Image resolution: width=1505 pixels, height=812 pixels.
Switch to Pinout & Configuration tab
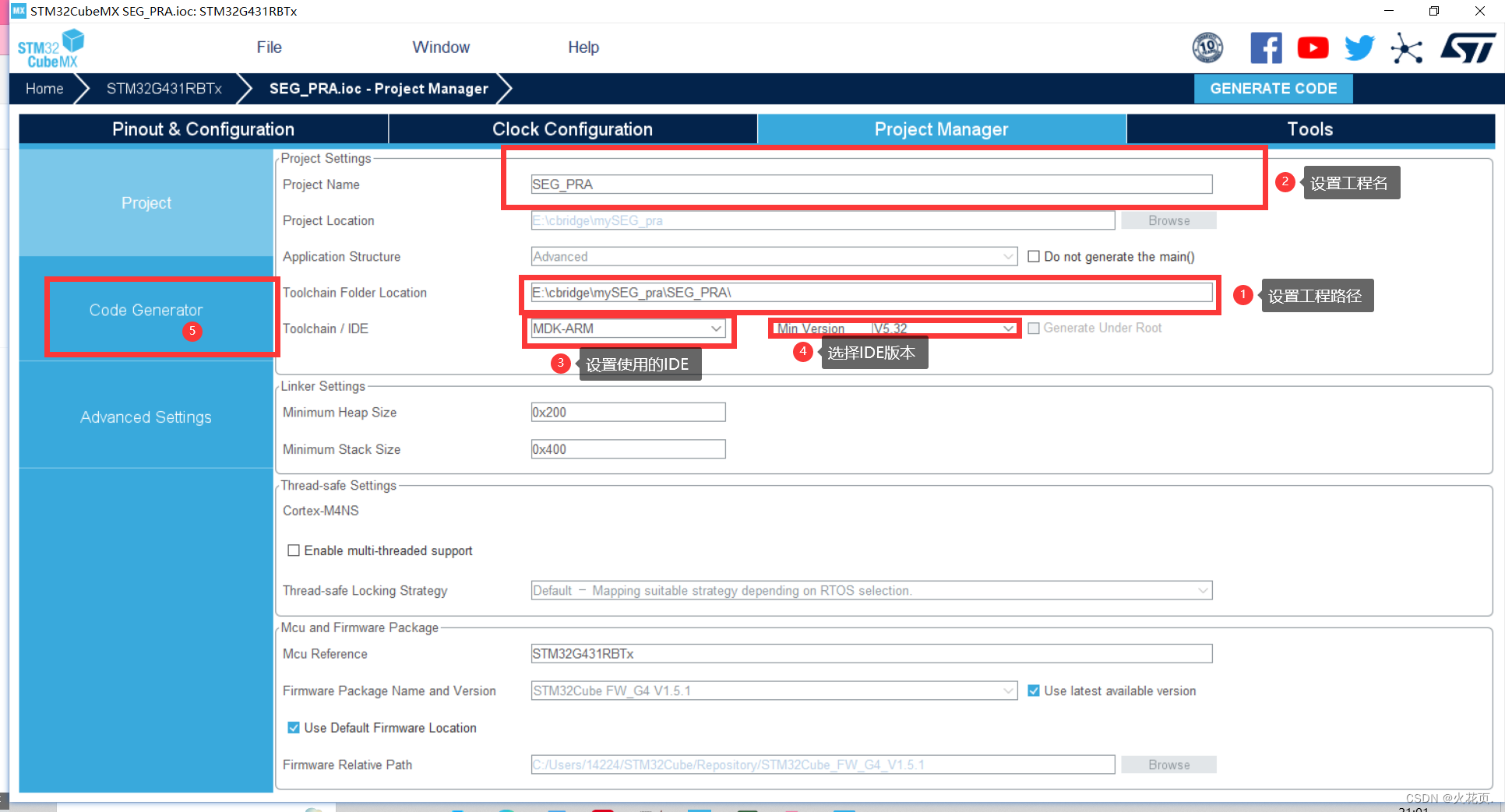click(x=203, y=129)
